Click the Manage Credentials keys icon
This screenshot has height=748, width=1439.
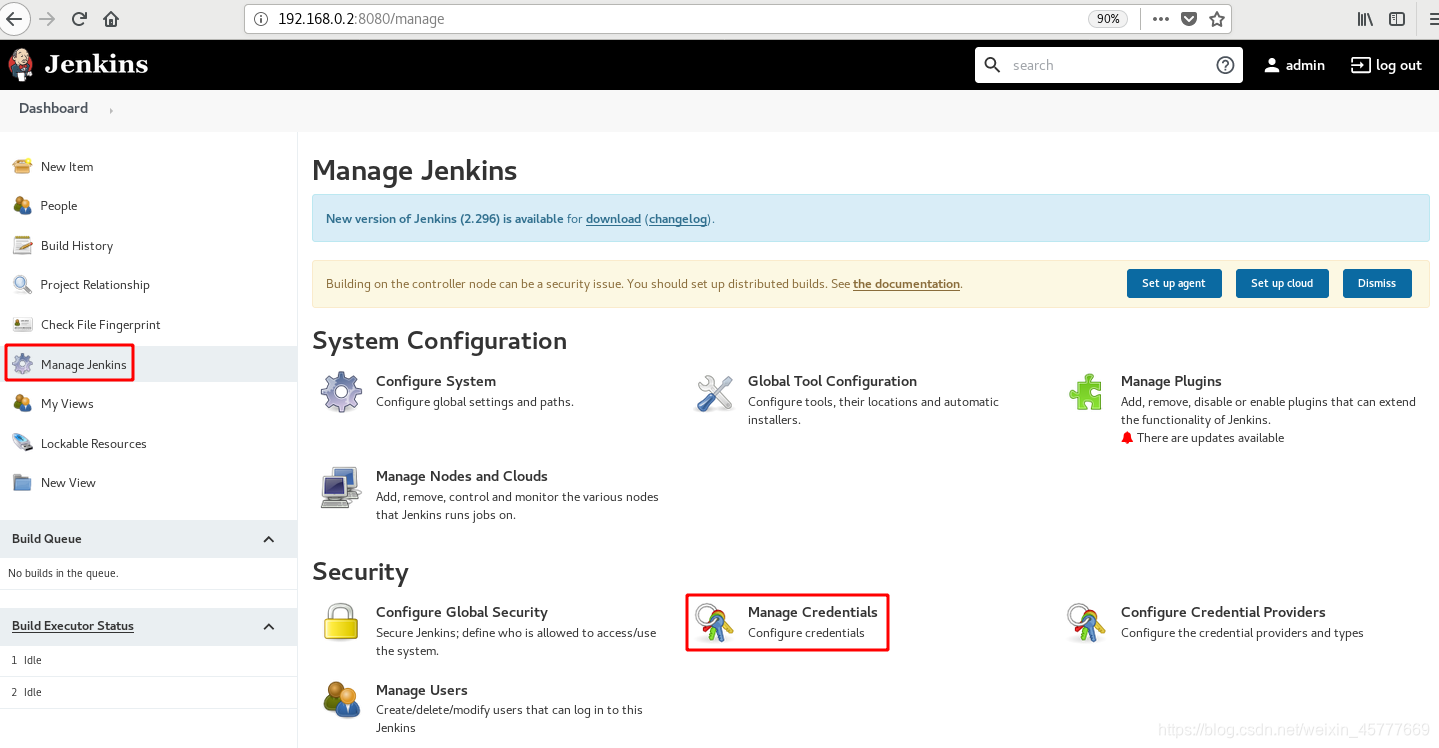pos(714,622)
